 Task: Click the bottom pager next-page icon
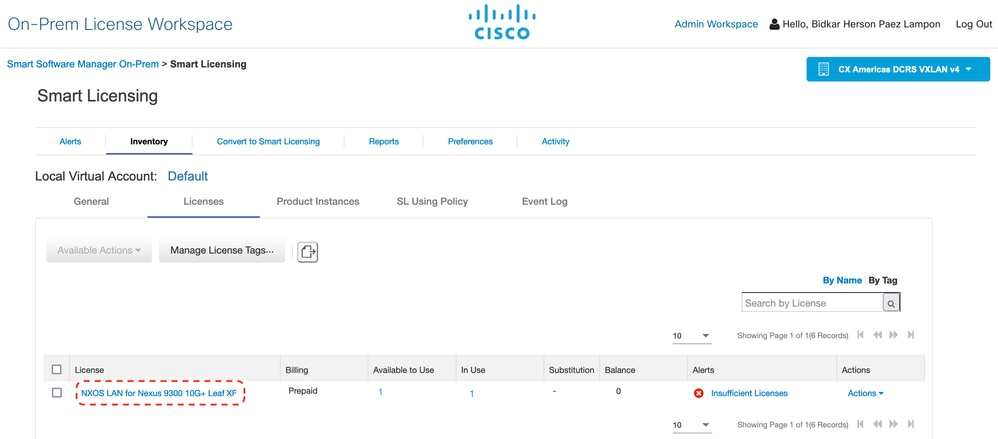pyautogui.click(x=894, y=424)
